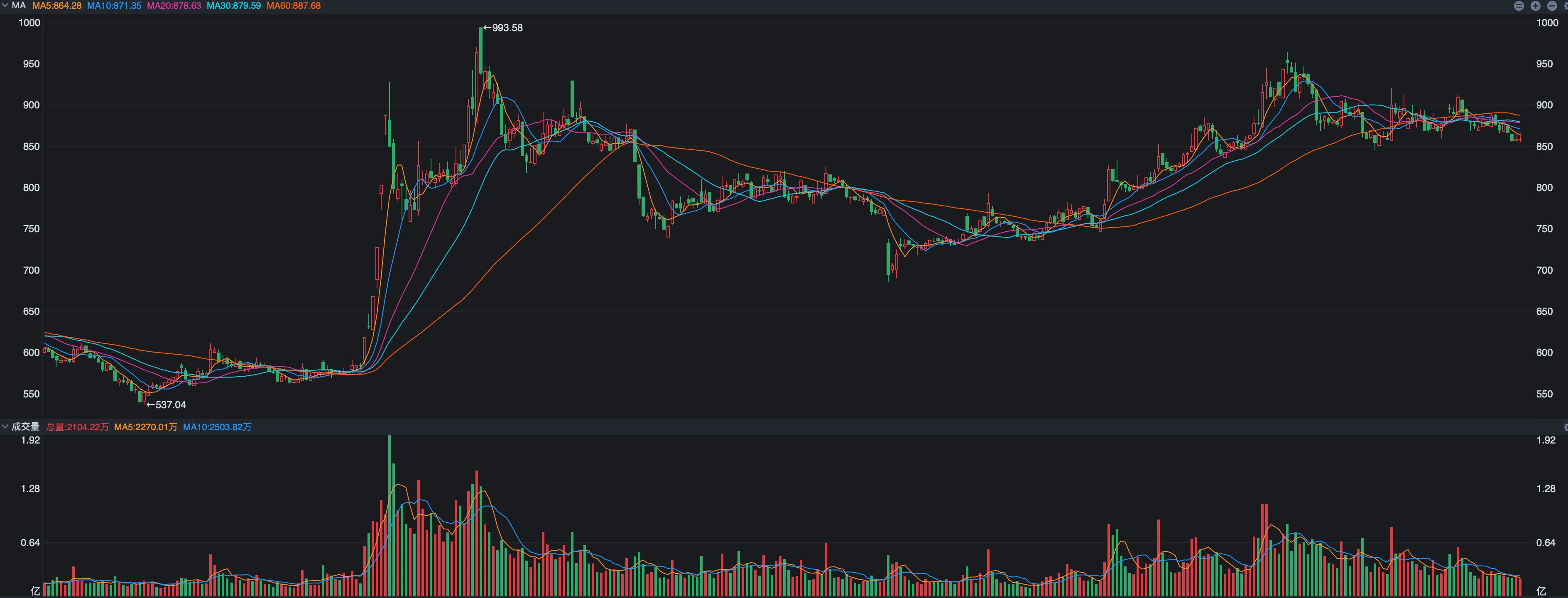Click the MA60:887.68 orange legend
Image resolution: width=1568 pixels, height=598 pixels.
pos(294,5)
